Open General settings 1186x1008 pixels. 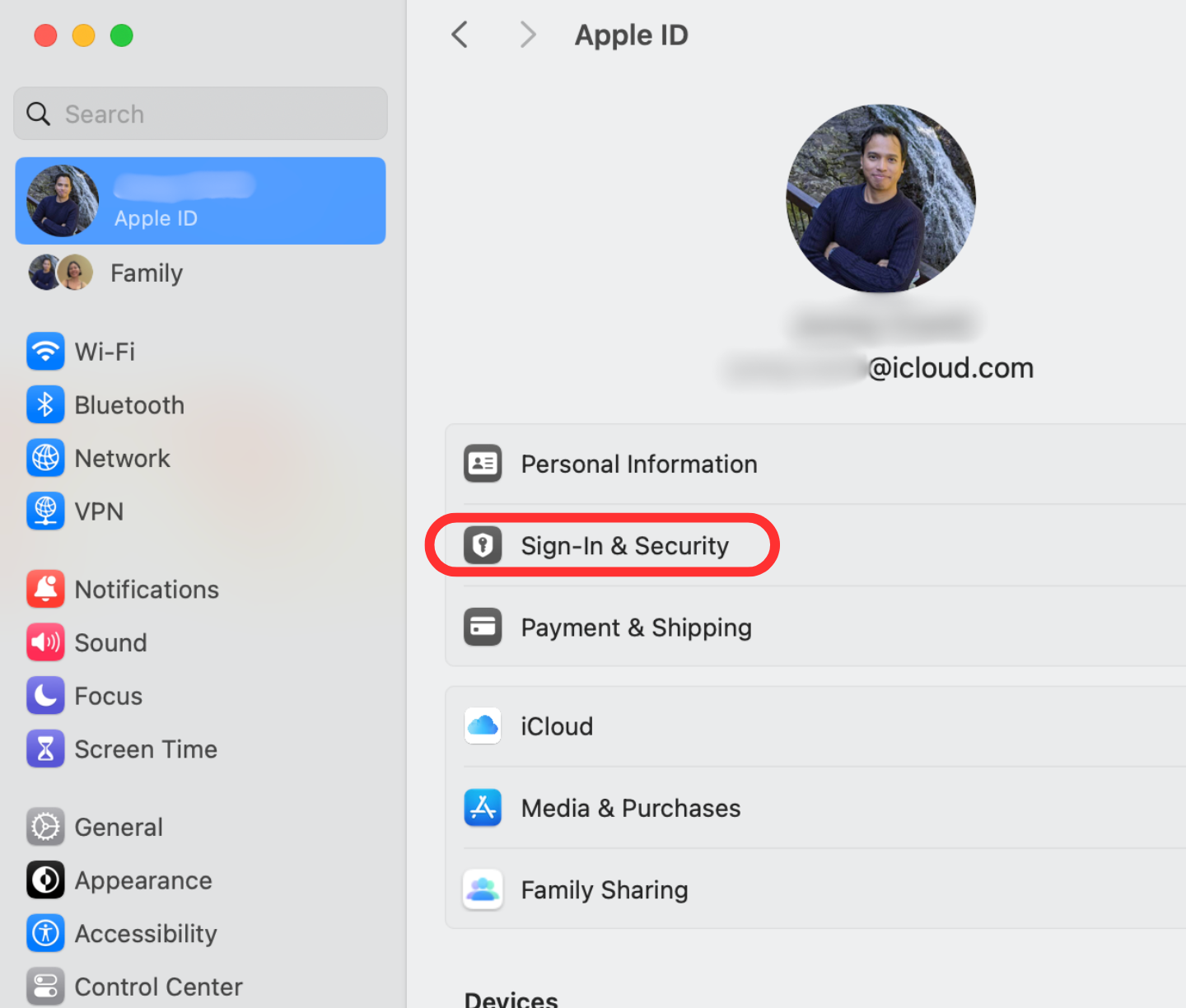tap(200, 827)
